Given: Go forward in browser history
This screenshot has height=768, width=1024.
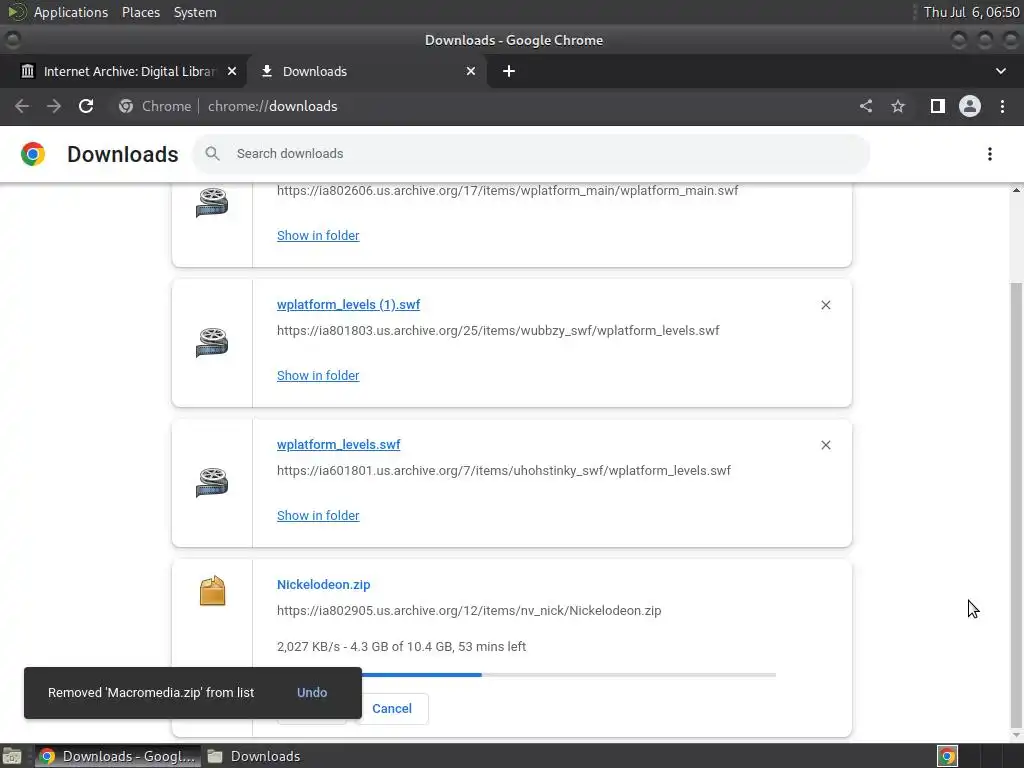Looking at the screenshot, I should click(54, 106).
